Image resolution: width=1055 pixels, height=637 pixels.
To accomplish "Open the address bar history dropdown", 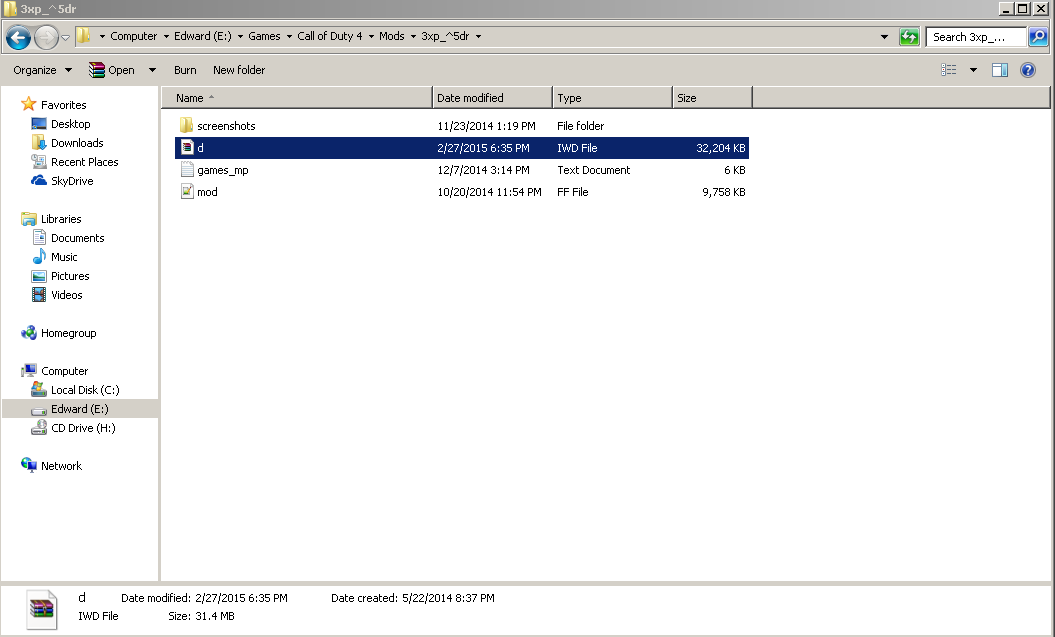I will [x=884, y=37].
